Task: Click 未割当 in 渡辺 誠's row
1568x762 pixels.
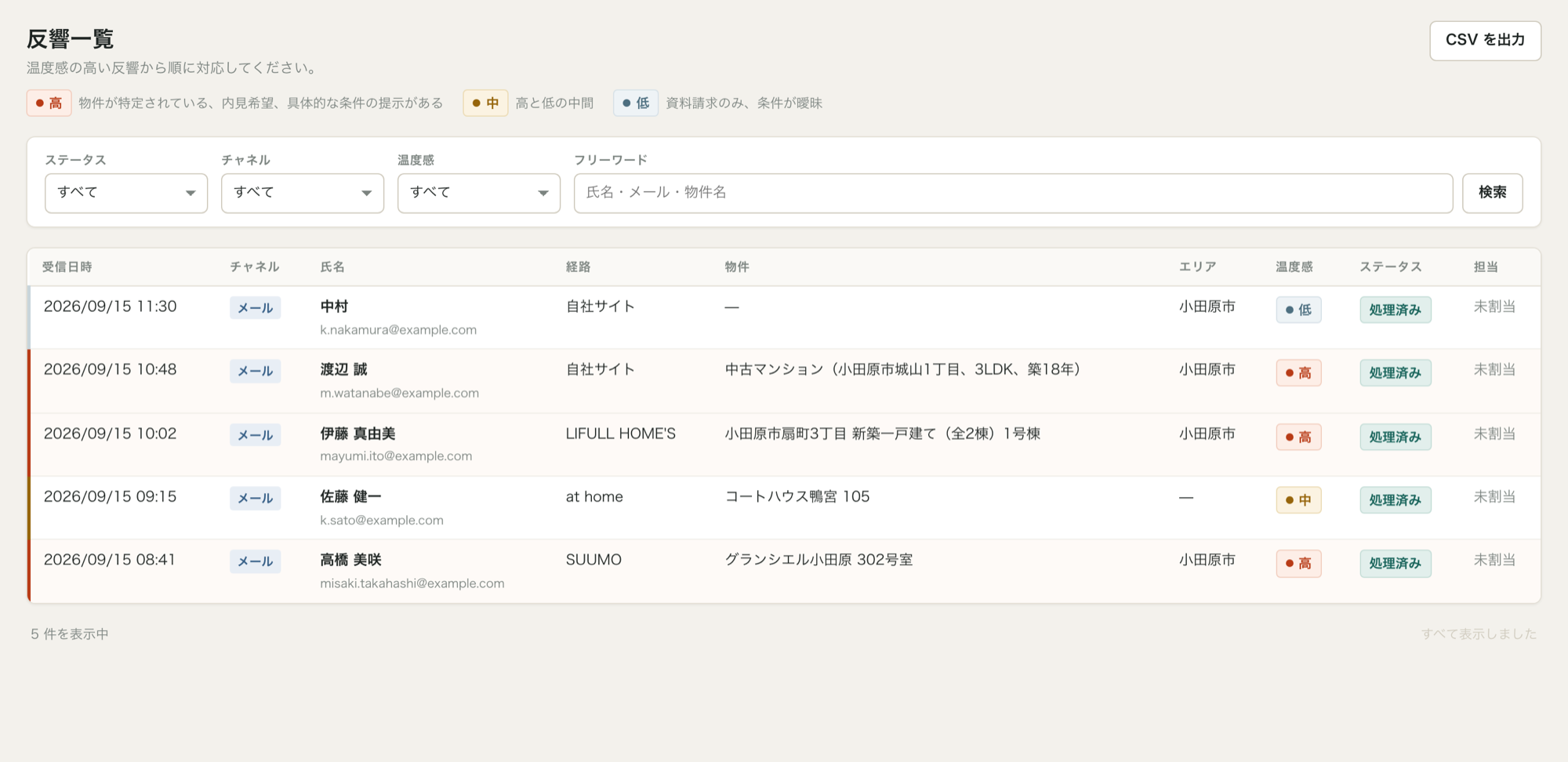Action: [1494, 369]
